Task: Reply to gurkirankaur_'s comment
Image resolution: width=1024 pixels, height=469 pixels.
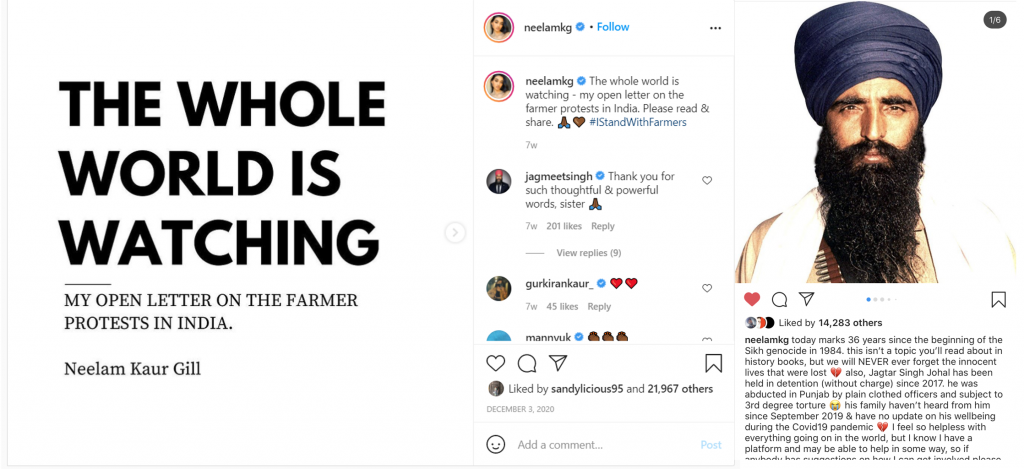Action: [599, 306]
